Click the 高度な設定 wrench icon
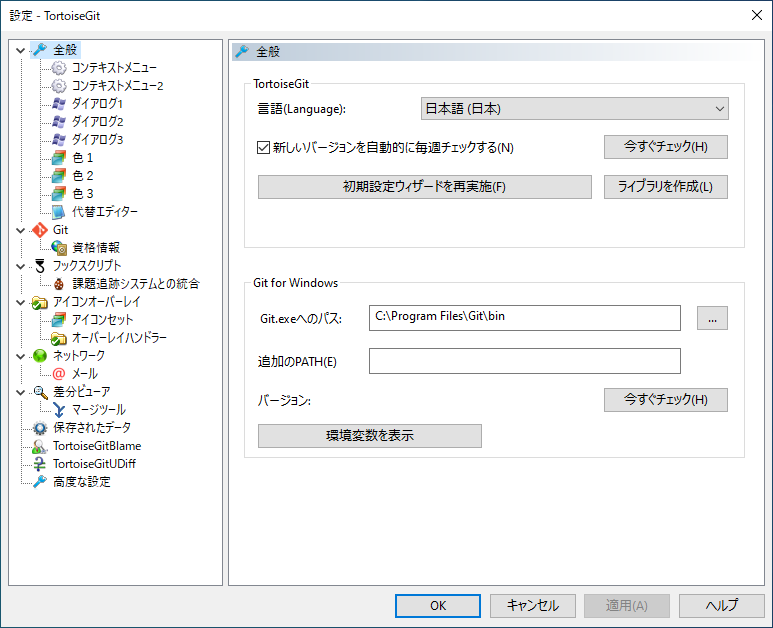773x628 pixels. click(x=39, y=482)
